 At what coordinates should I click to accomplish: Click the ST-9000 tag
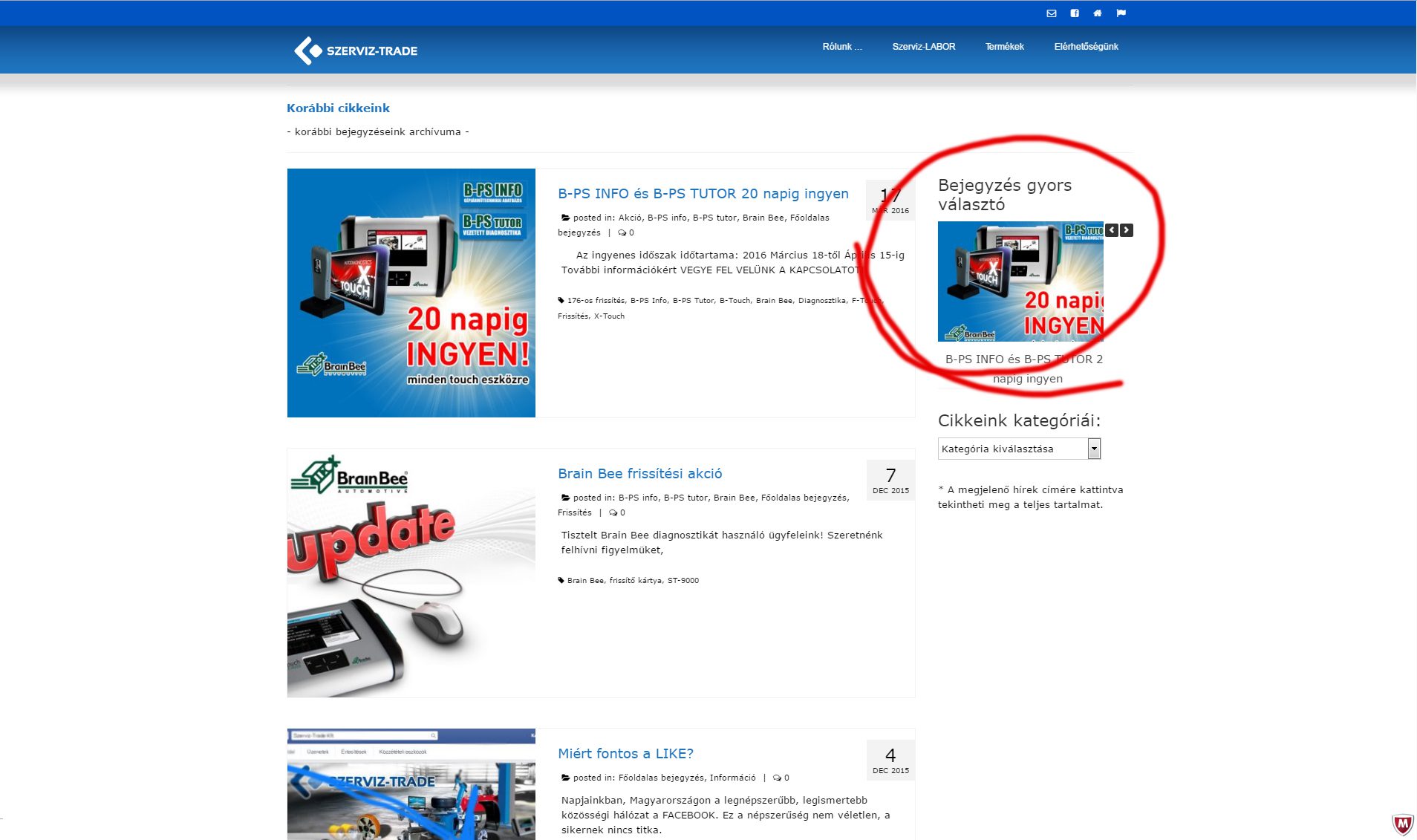point(683,581)
